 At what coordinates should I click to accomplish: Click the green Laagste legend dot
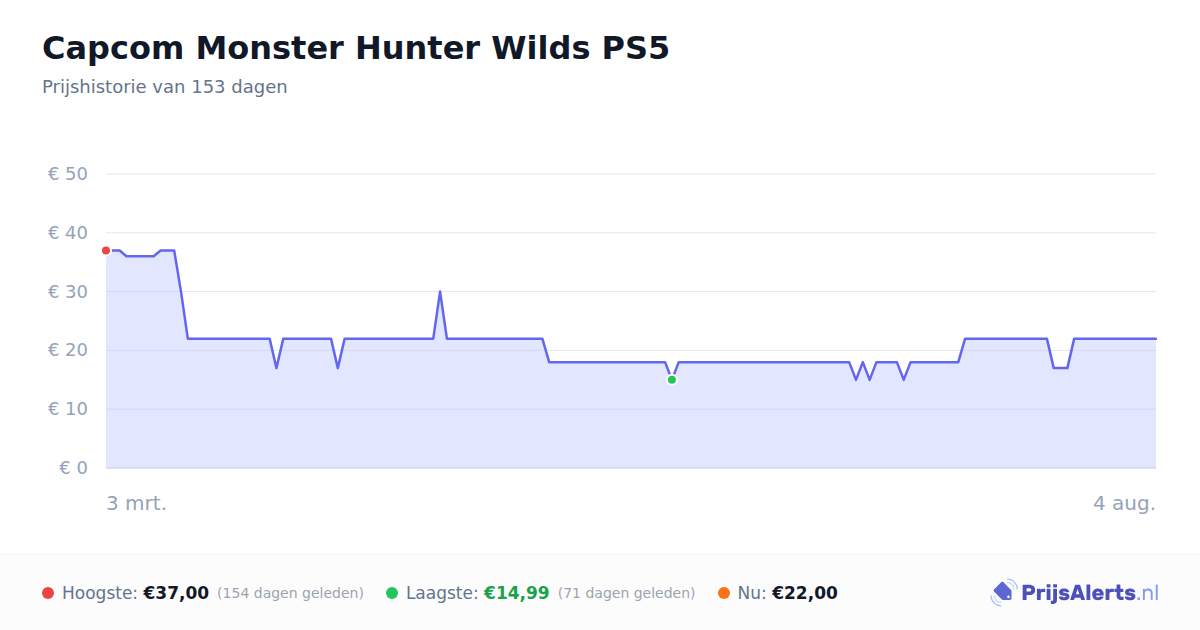click(392, 593)
